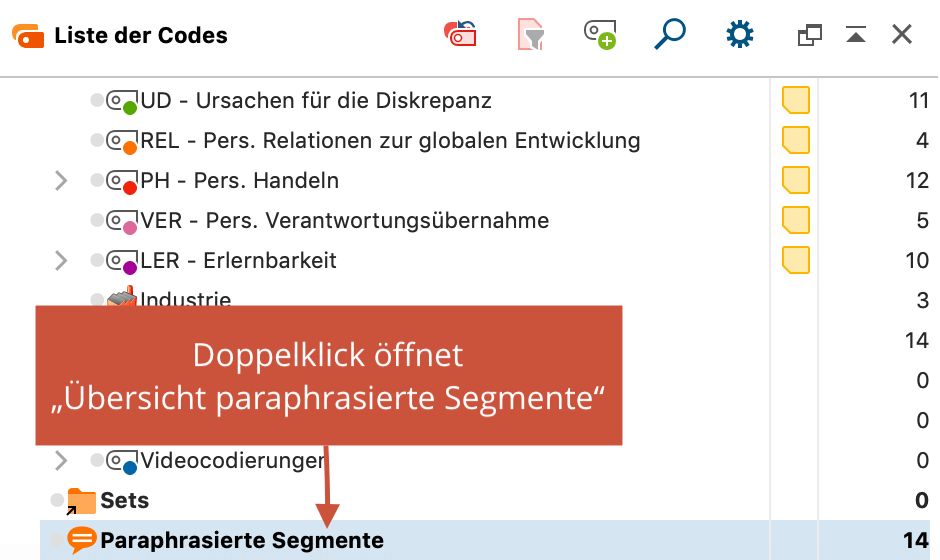The height and width of the screenshot is (560, 940).
Task: Expand the LER - Erlernbarkeit code
Action: 61,261
